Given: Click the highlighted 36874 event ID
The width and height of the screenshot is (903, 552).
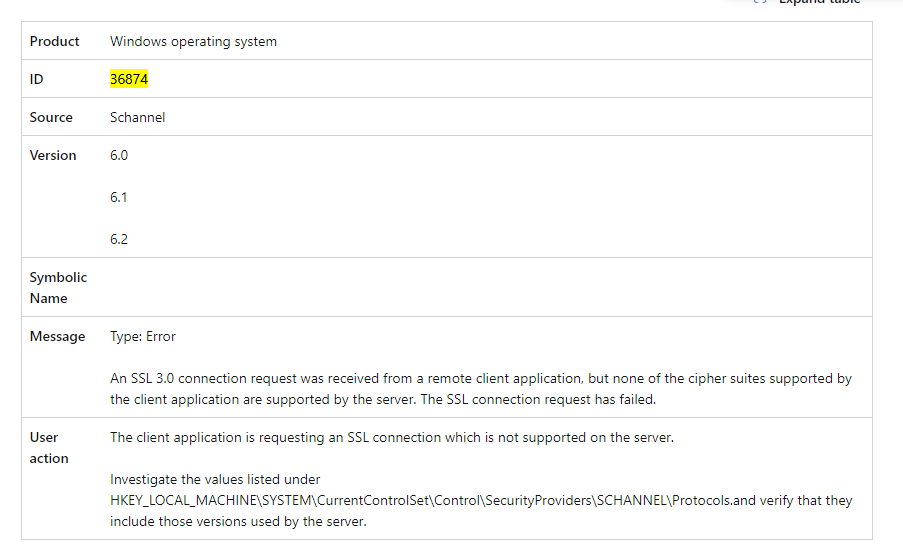Looking at the screenshot, I should click(129, 79).
